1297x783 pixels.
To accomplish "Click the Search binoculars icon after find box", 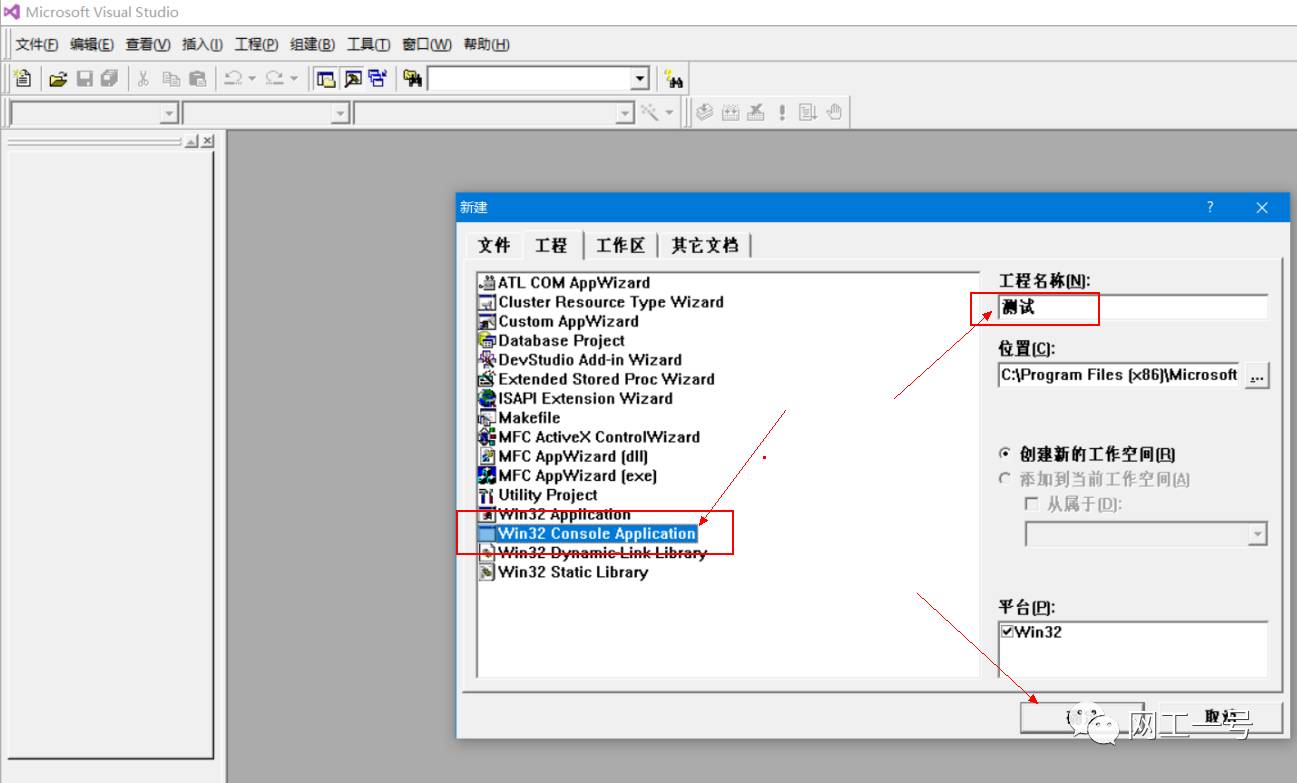I will click(674, 79).
